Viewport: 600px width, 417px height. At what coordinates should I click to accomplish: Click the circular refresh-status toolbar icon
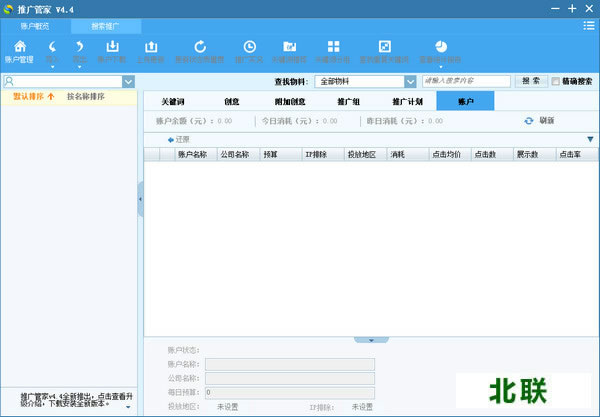click(200, 47)
